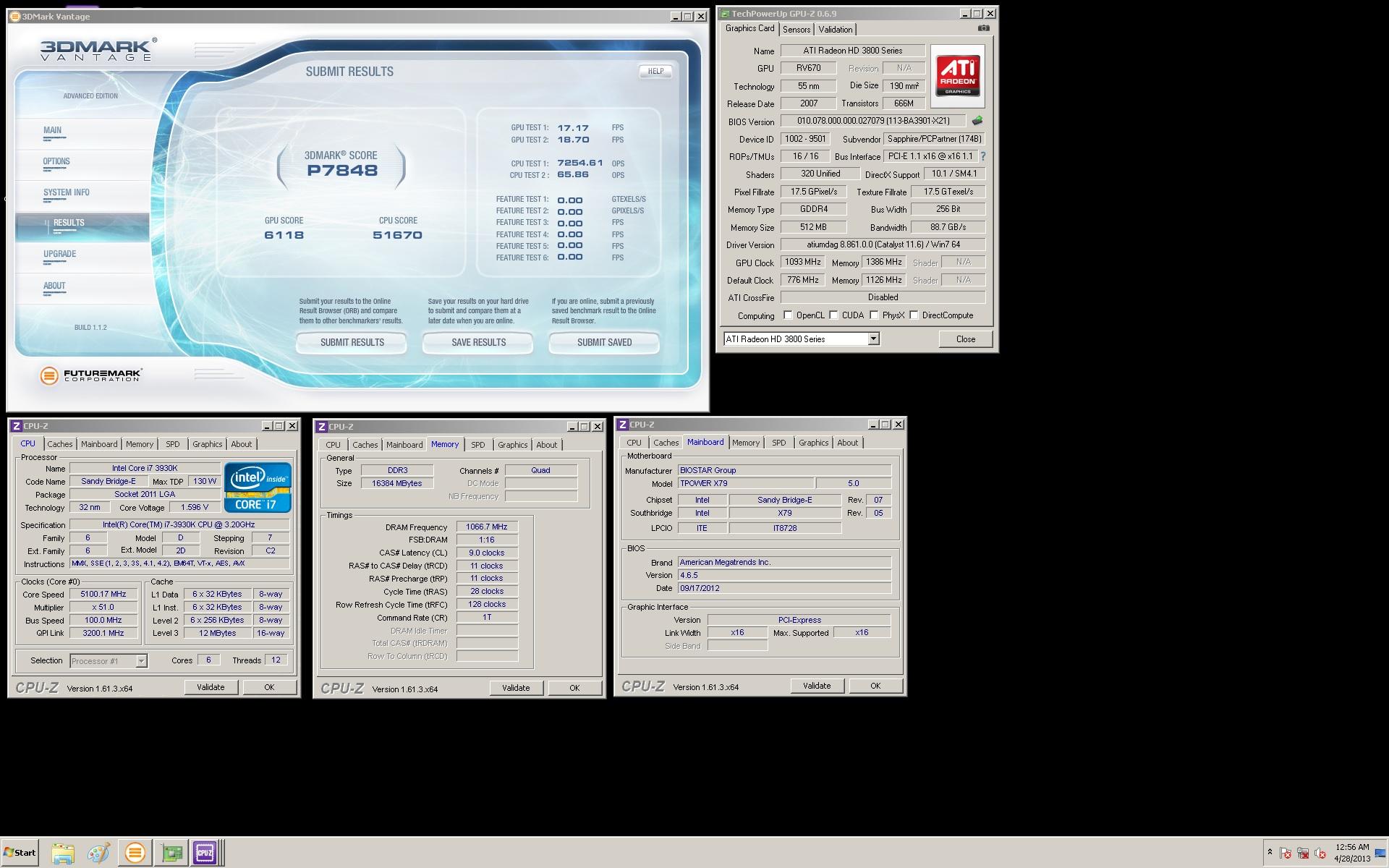
Task: Enable the DirectCompute checkbox in GPU-Z
Action: click(x=914, y=315)
